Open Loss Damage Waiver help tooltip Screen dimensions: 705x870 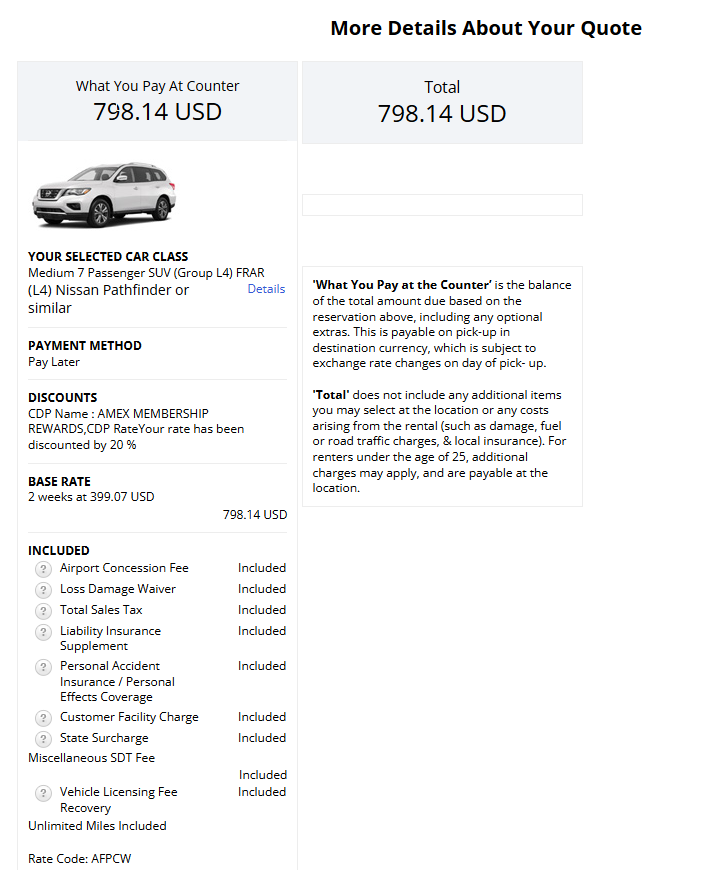point(43,590)
